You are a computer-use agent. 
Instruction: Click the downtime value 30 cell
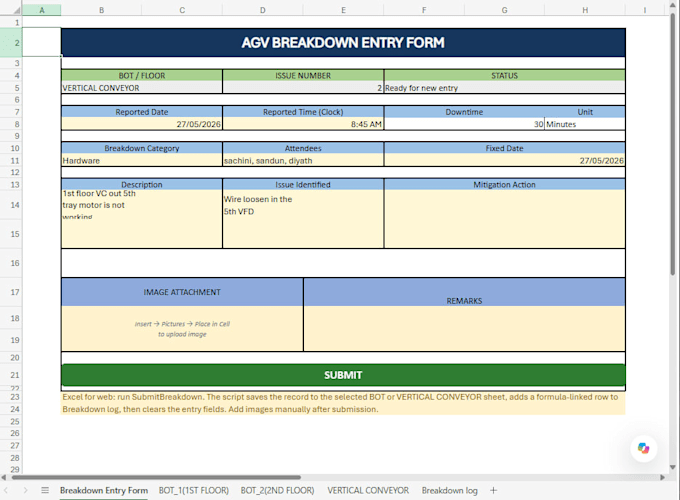464,124
